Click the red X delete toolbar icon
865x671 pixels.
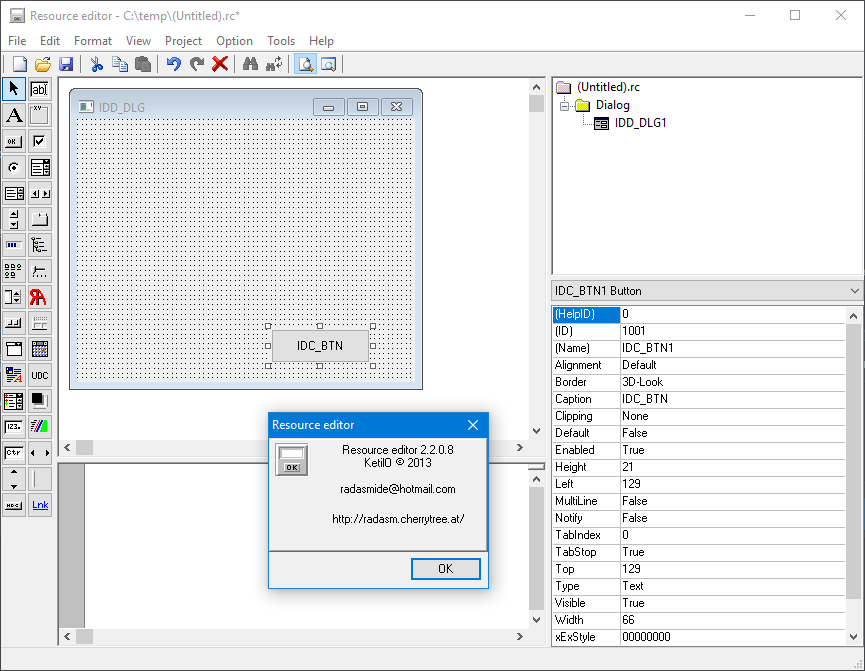click(x=220, y=64)
